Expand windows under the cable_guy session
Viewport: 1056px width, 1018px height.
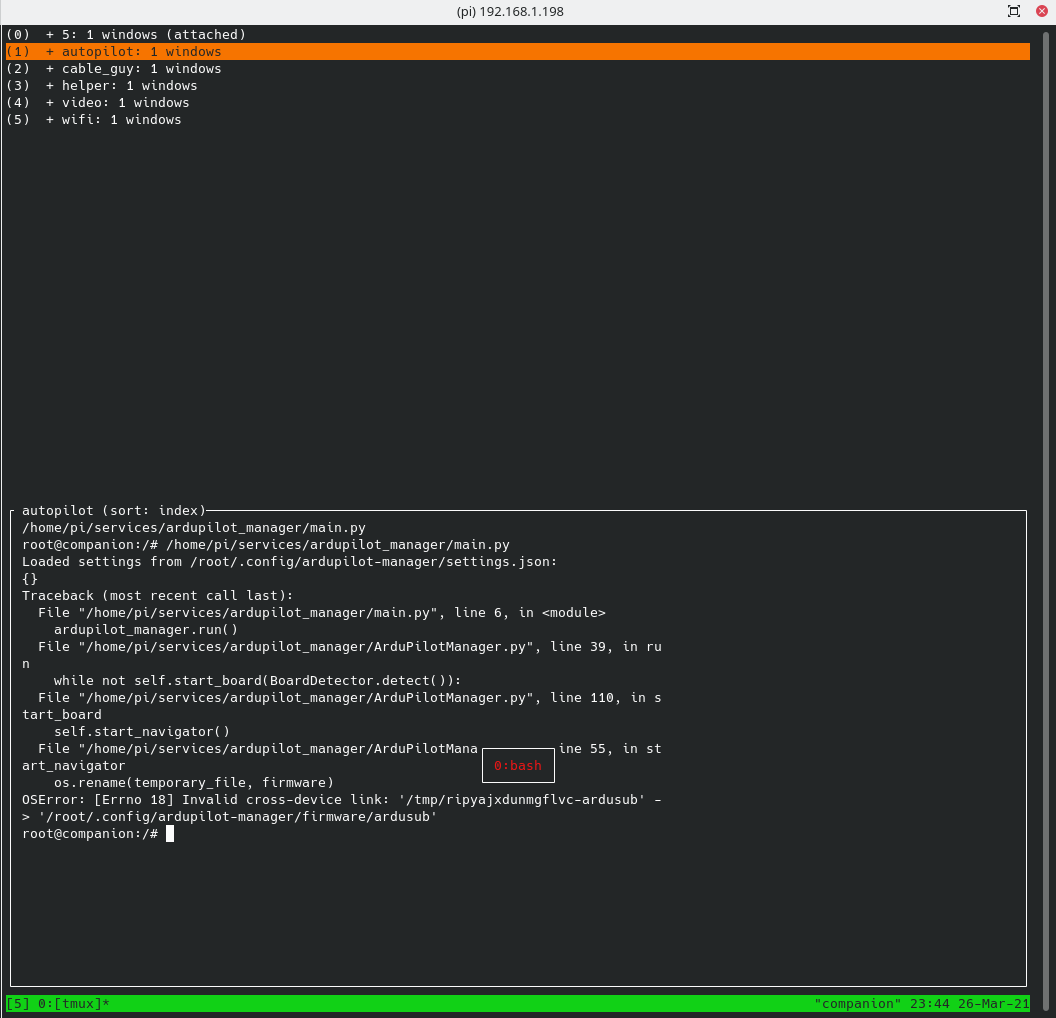point(48,68)
